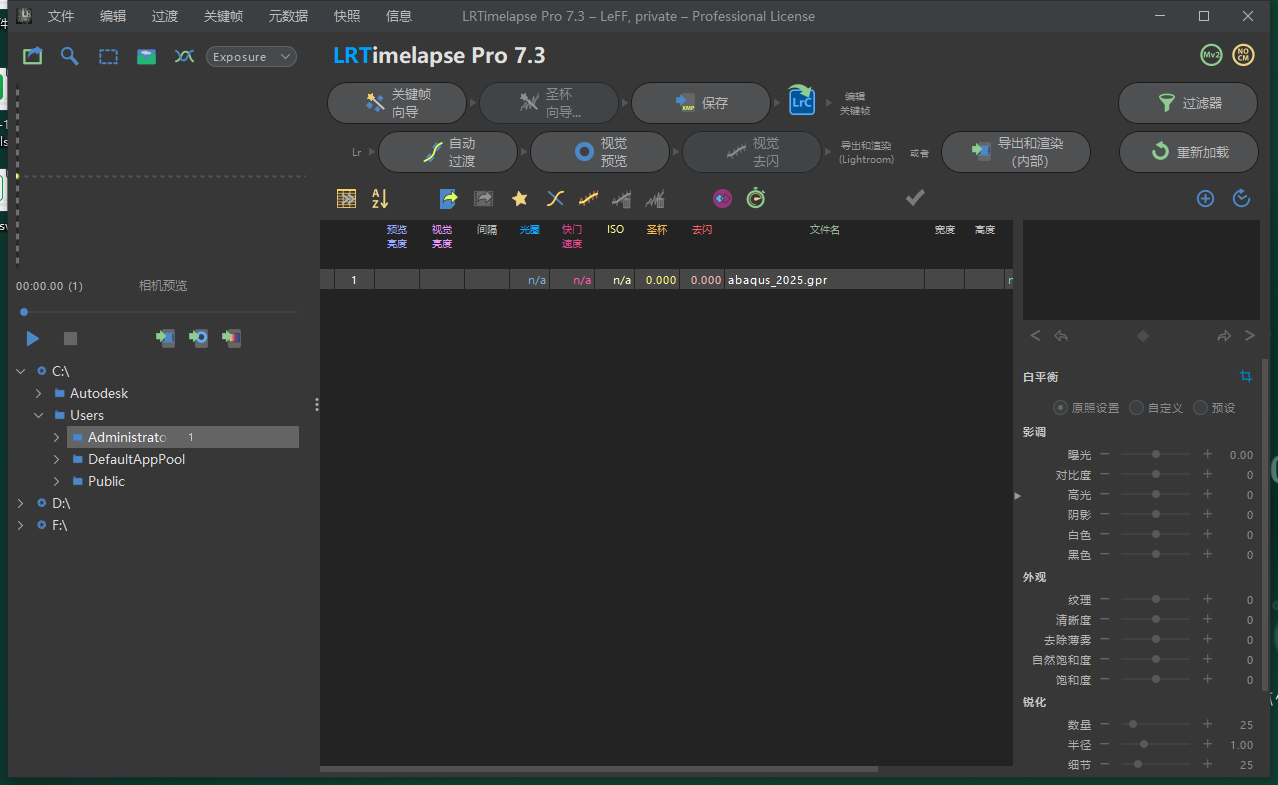Click the crop icon beside 白平衡

coord(1245,376)
